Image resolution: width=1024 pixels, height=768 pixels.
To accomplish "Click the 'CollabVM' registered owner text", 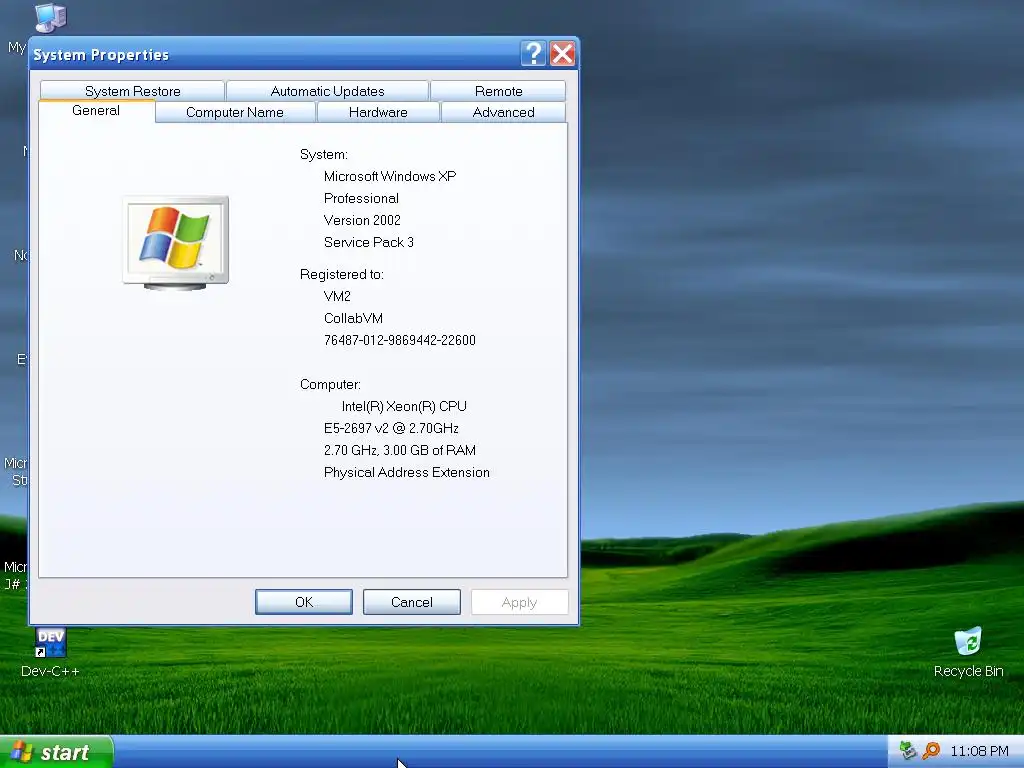I will tap(353, 318).
